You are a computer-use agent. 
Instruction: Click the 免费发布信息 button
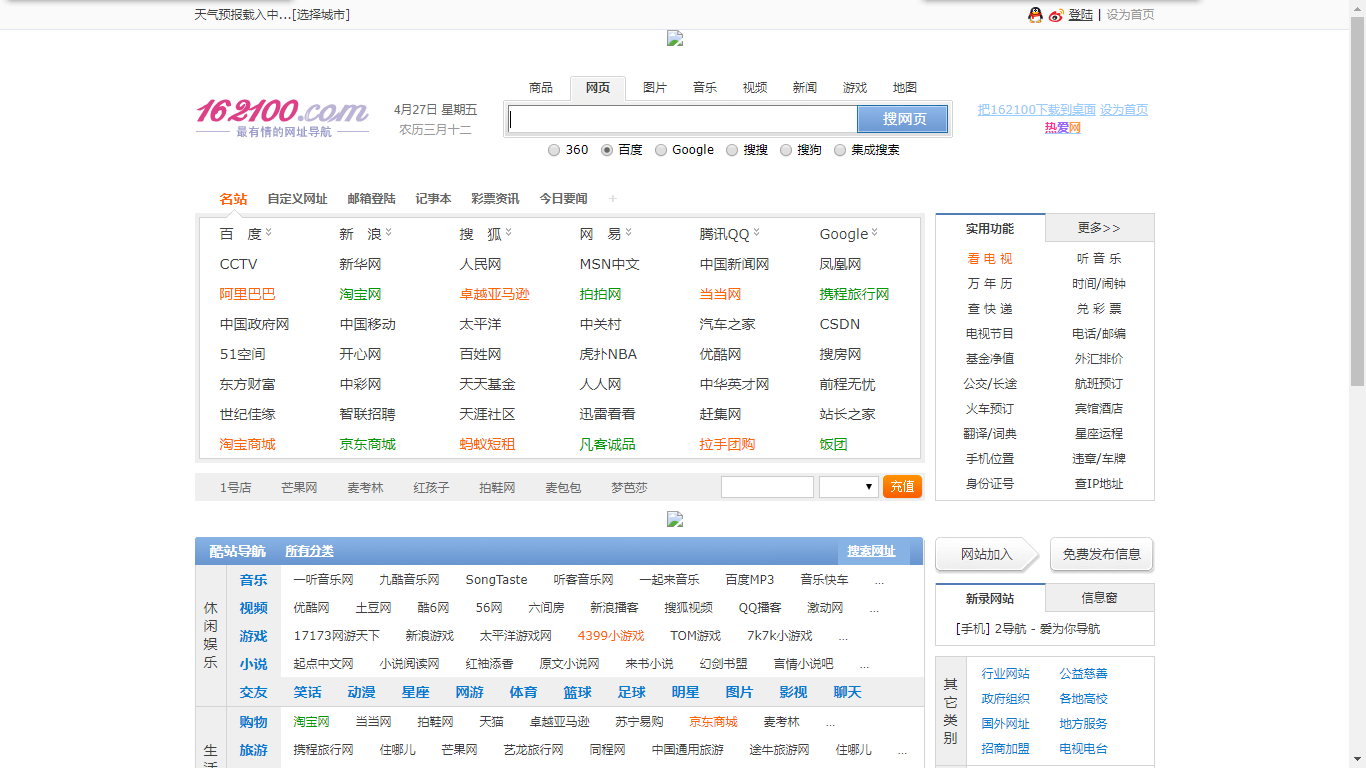pyautogui.click(x=1102, y=554)
